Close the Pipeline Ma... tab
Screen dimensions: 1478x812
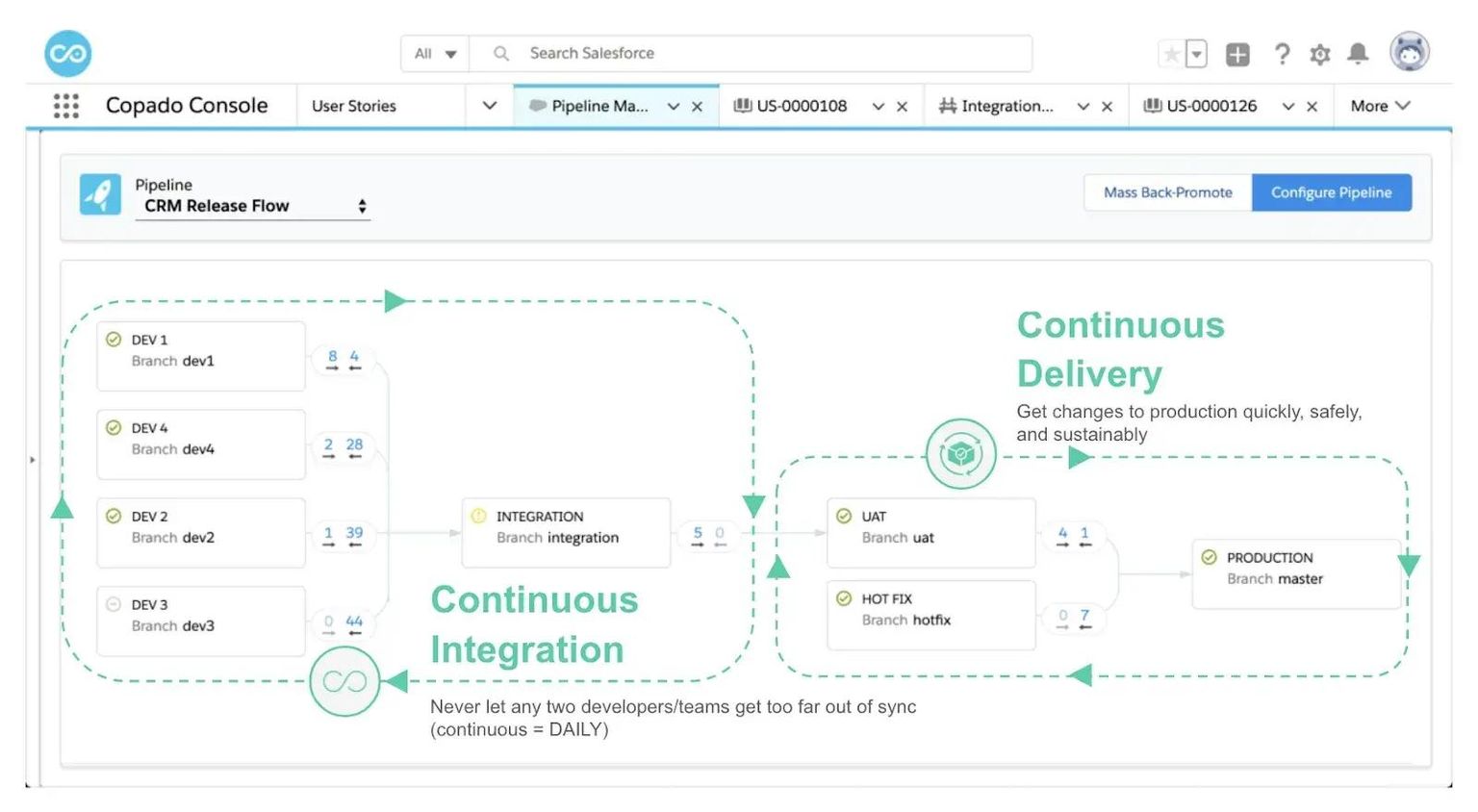point(698,107)
